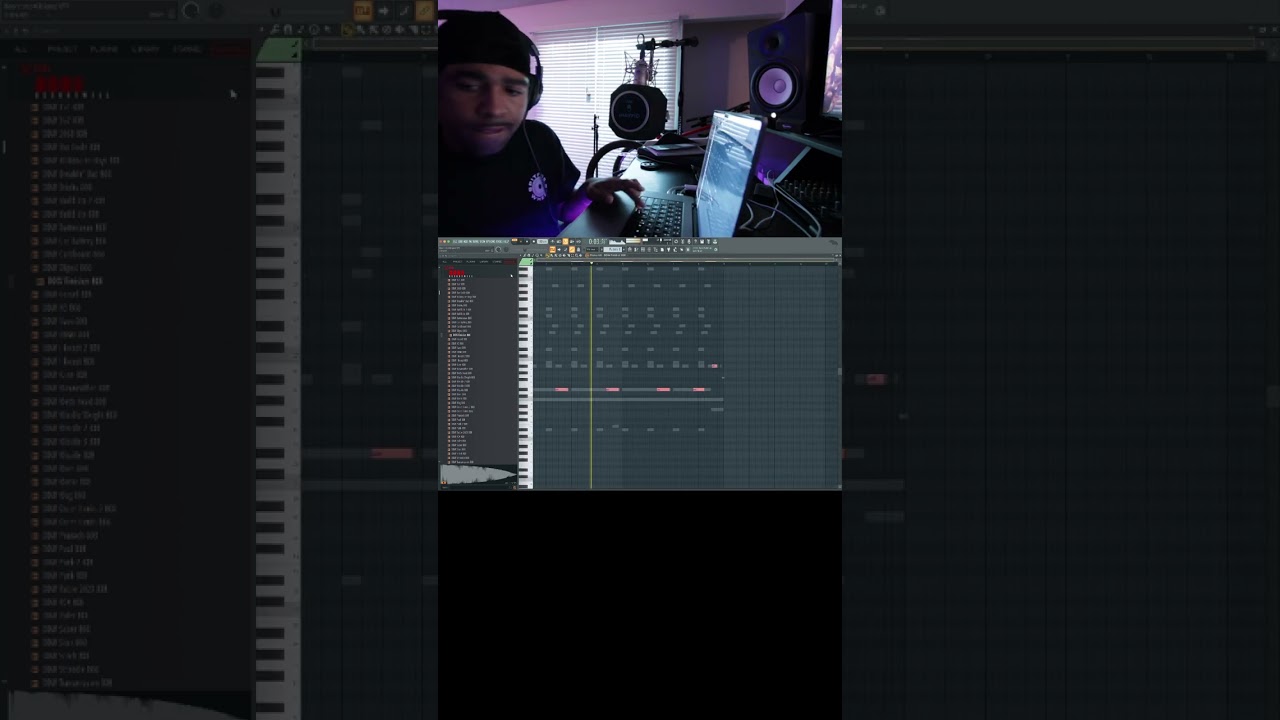Toggle the orange keyboard-to-piano icon in the sharp window's second row
1280x720 pixels.
552,249
